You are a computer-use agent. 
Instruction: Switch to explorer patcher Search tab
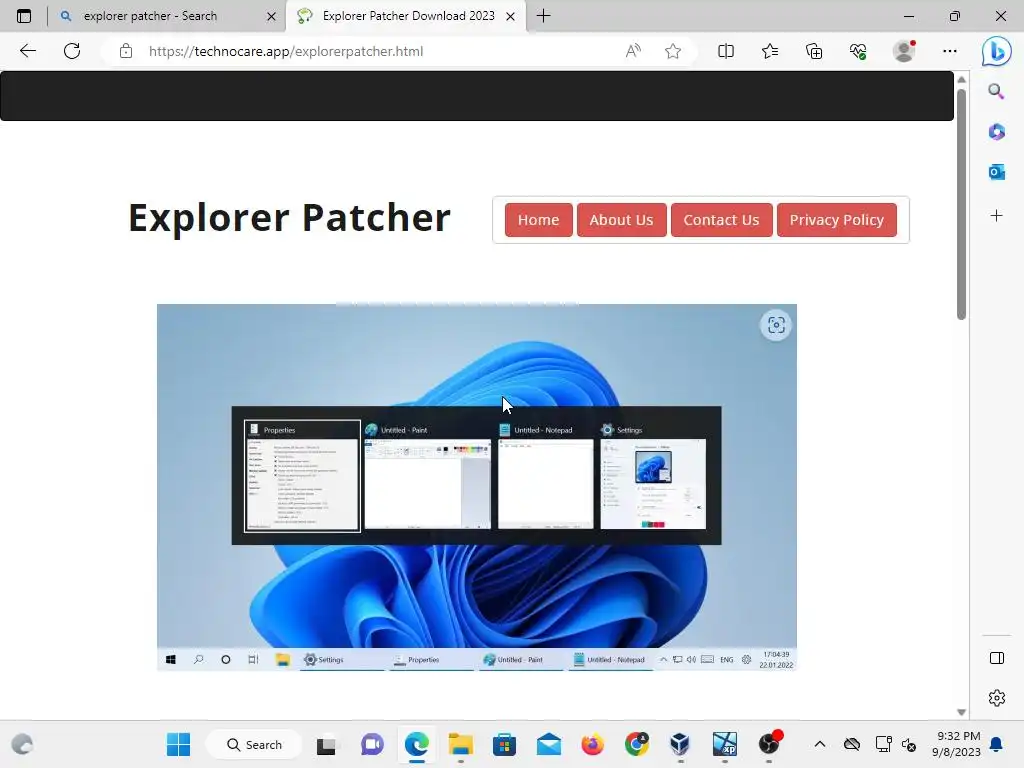[x=168, y=16]
